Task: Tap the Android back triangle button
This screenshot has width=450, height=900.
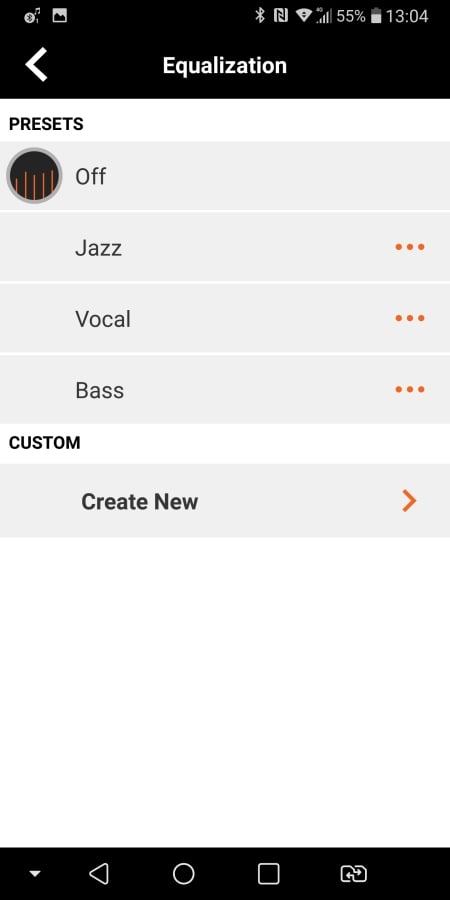Action: [x=99, y=874]
